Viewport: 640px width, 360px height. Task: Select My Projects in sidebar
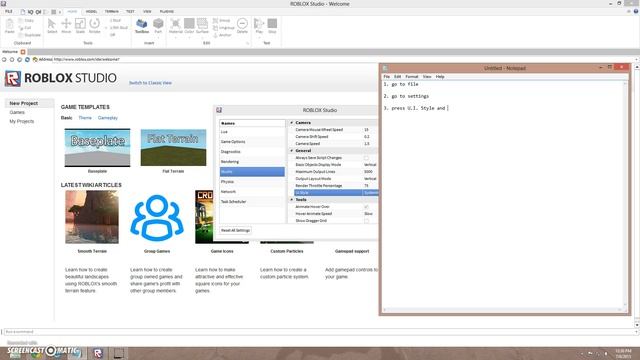(x=22, y=122)
